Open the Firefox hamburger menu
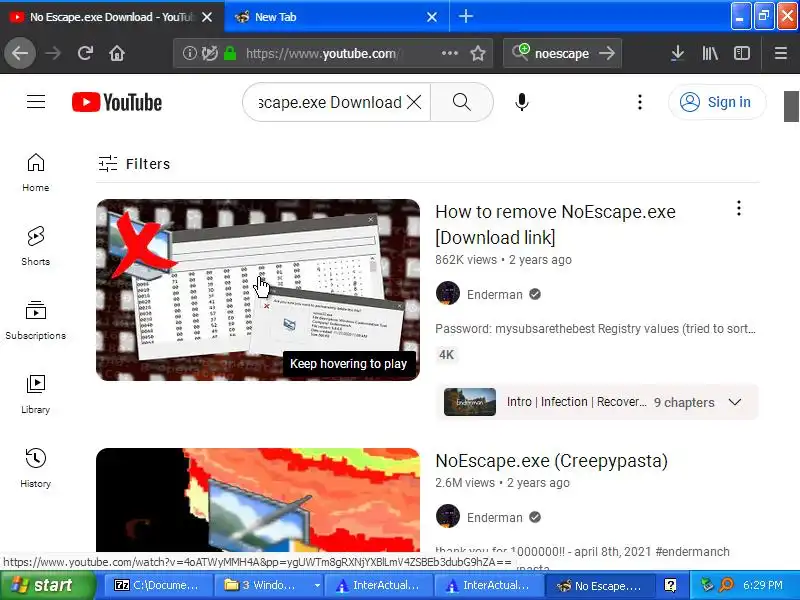The height and width of the screenshot is (600, 800). pos(781,53)
